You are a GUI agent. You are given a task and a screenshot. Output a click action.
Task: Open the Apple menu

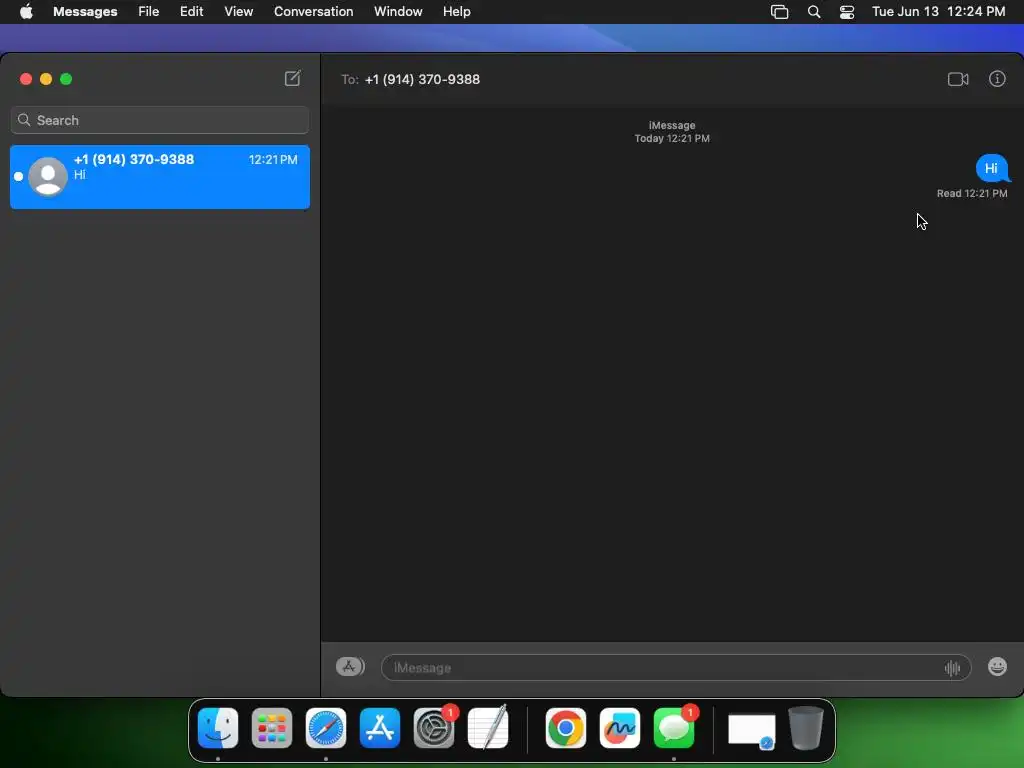tap(26, 12)
